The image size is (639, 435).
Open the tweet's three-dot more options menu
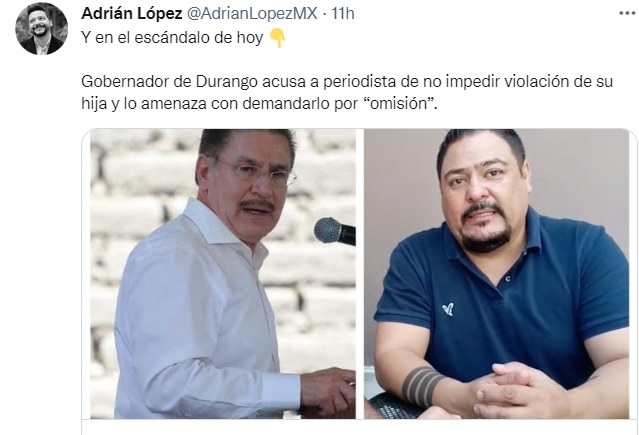(x=627, y=13)
